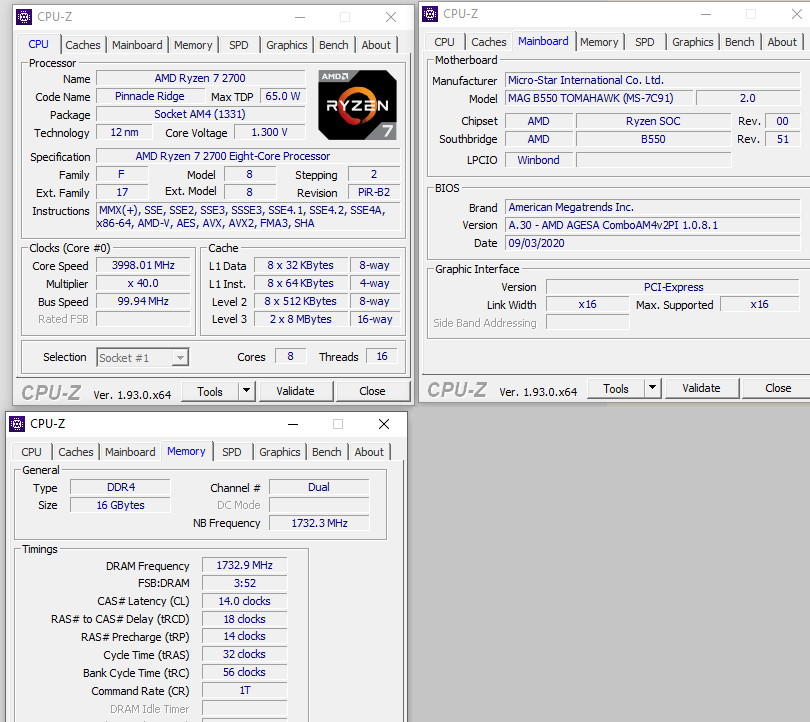The image size is (810, 722).
Task: Click the AMD Ryzen 7 processor logo
Action: click(357, 105)
